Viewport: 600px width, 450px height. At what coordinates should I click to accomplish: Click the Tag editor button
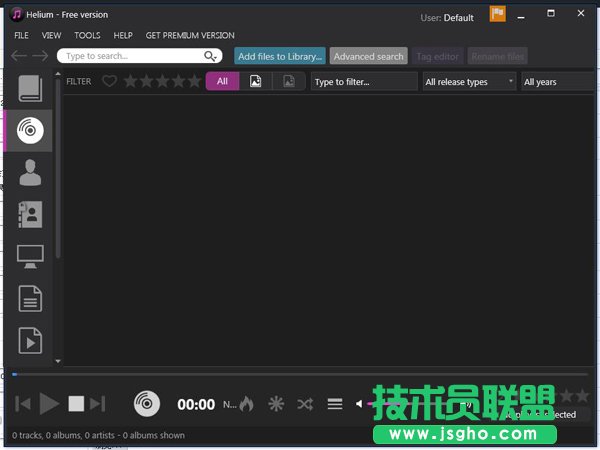tap(437, 56)
